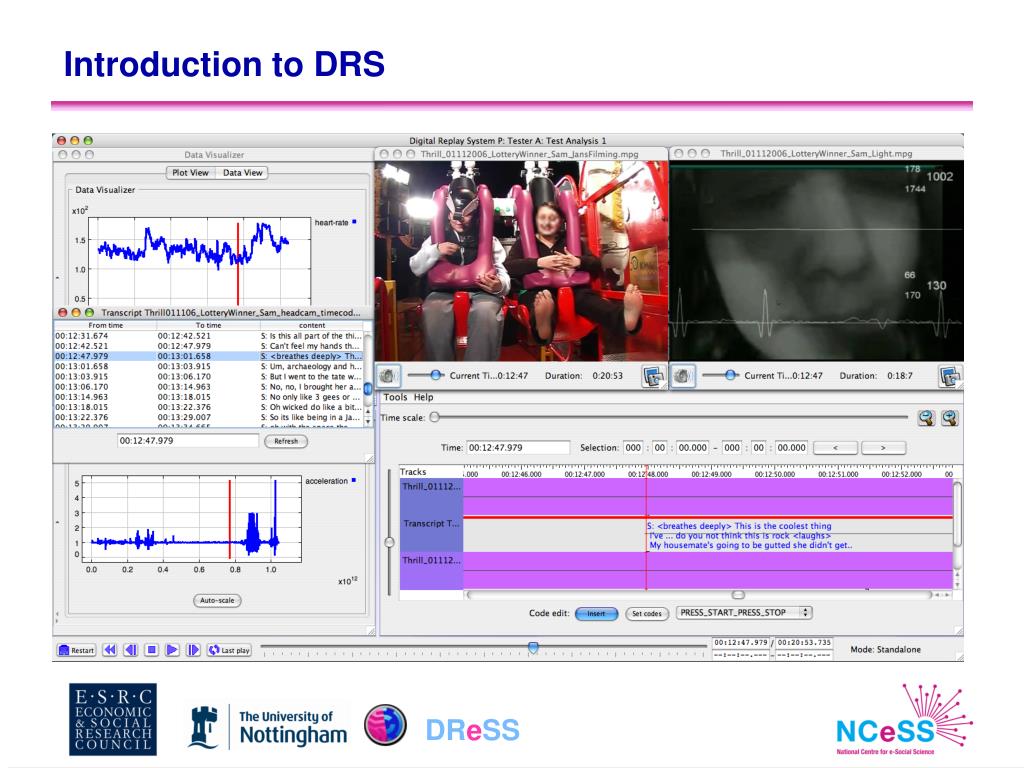Click the 00:12:49.000 mark on the timeline ruler
Image resolution: width=1024 pixels, height=768 pixels.
[x=711, y=474]
